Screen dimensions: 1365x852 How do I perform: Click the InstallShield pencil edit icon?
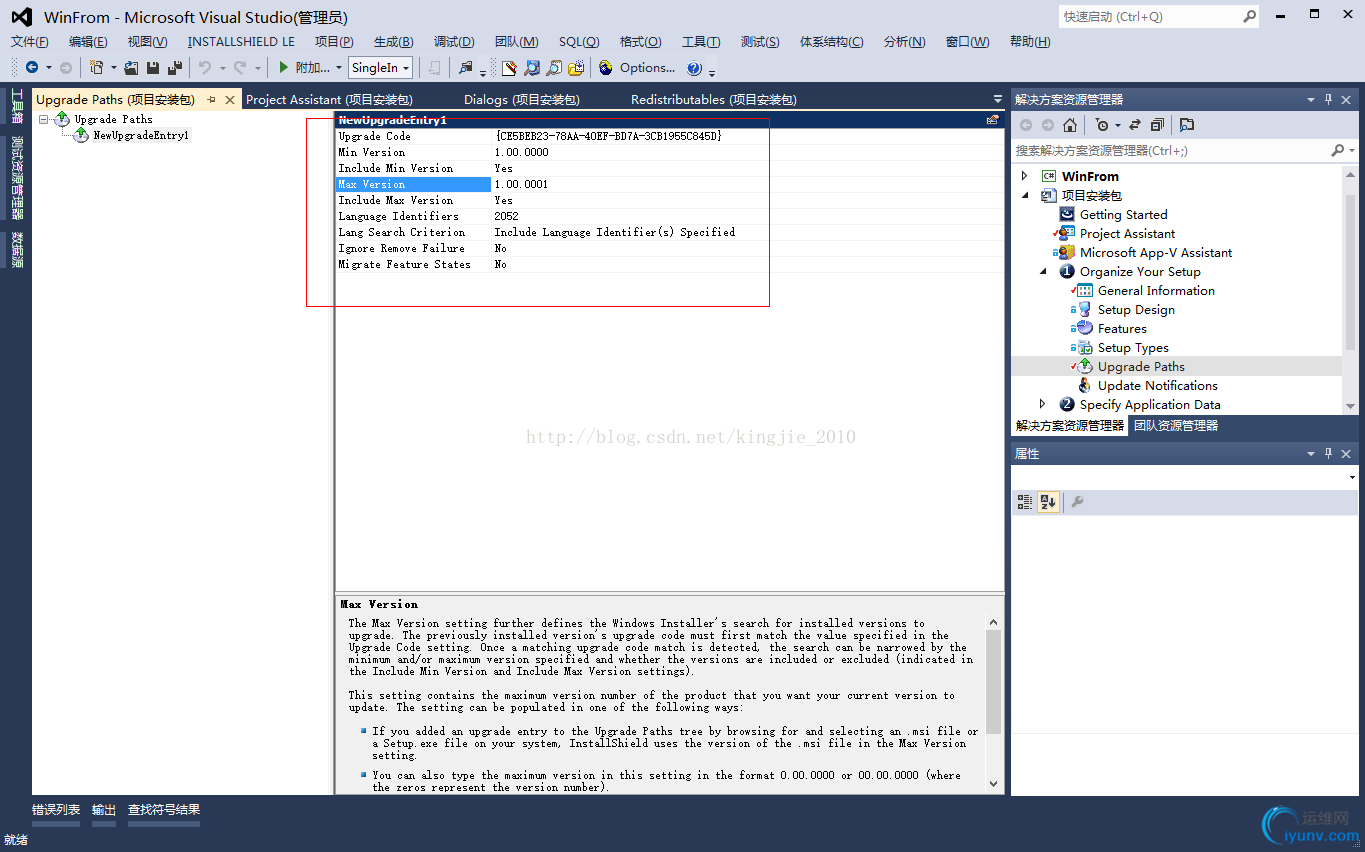[509, 67]
